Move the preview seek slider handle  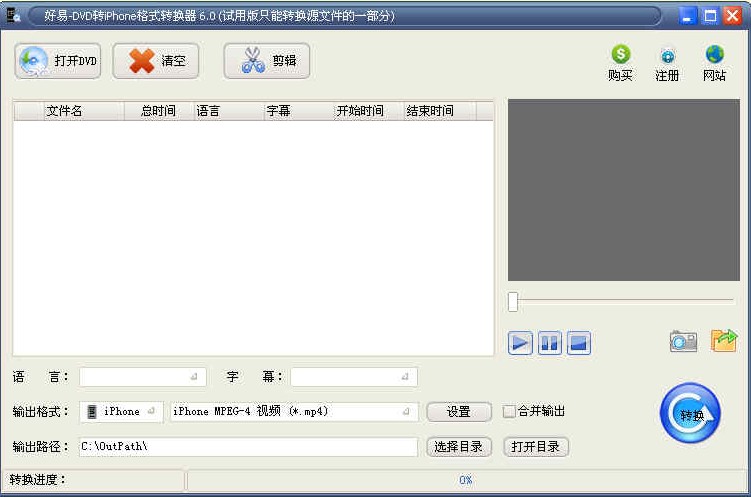click(x=513, y=302)
